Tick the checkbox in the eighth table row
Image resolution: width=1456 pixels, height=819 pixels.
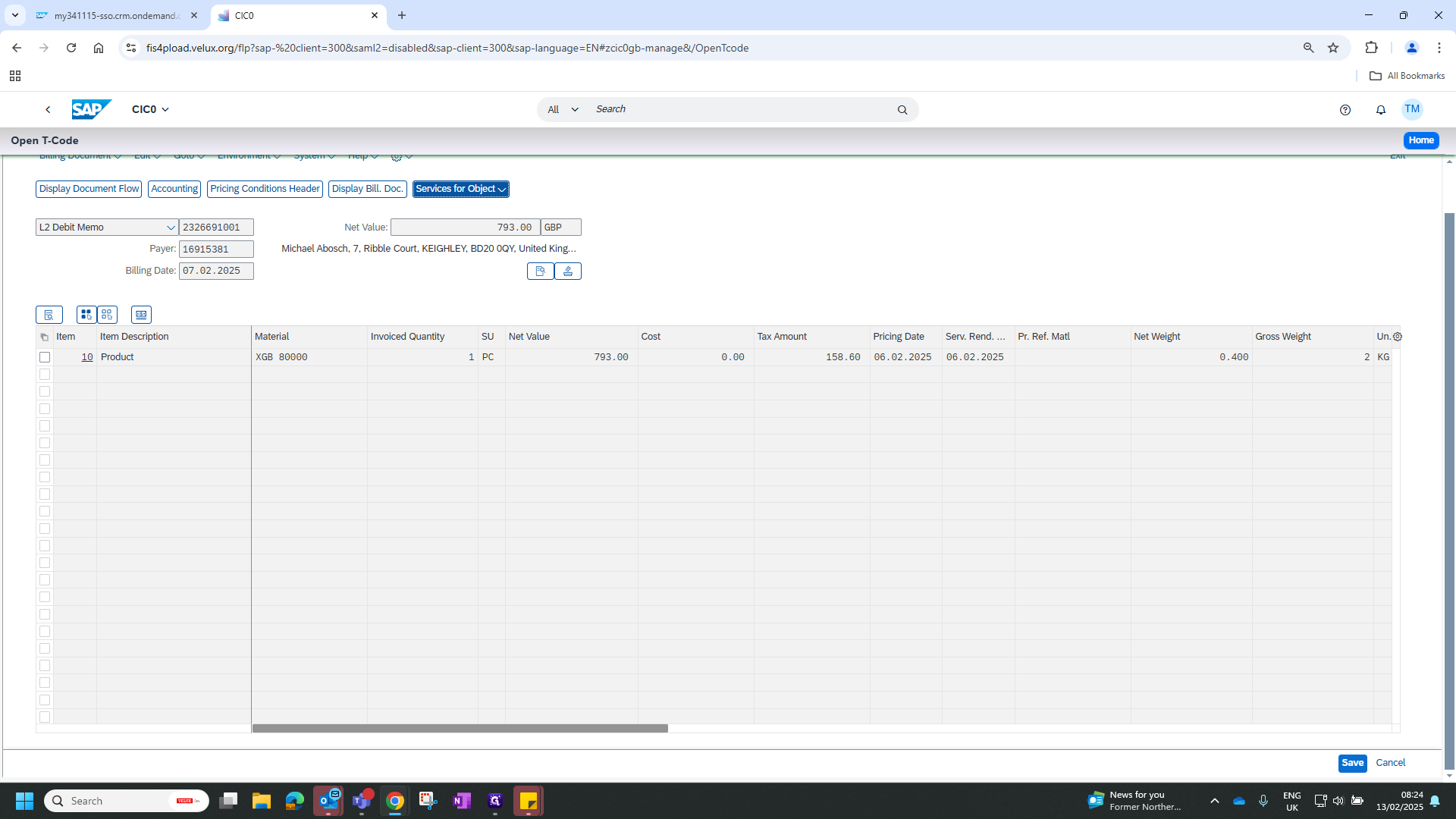coord(45,477)
